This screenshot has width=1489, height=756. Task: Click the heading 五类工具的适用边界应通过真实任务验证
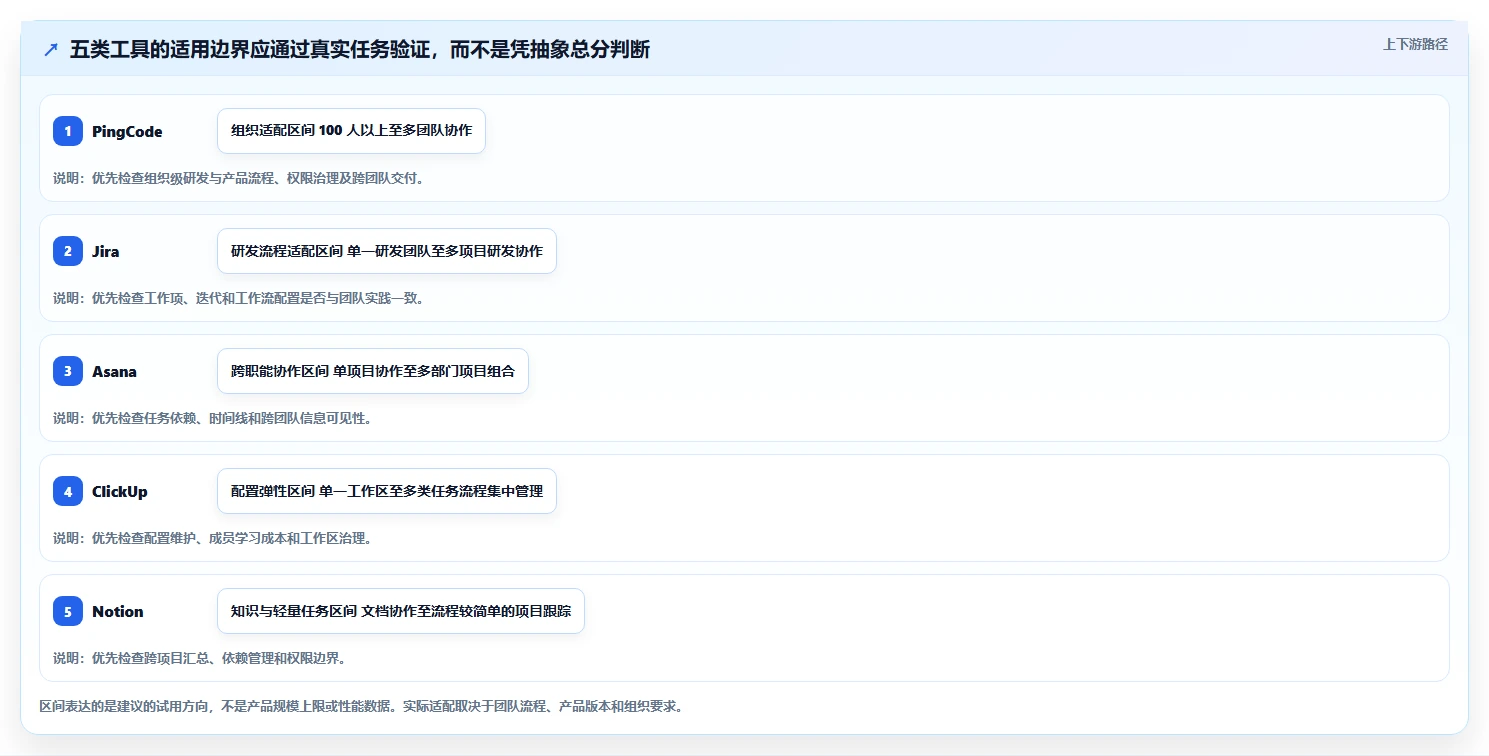(360, 50)
